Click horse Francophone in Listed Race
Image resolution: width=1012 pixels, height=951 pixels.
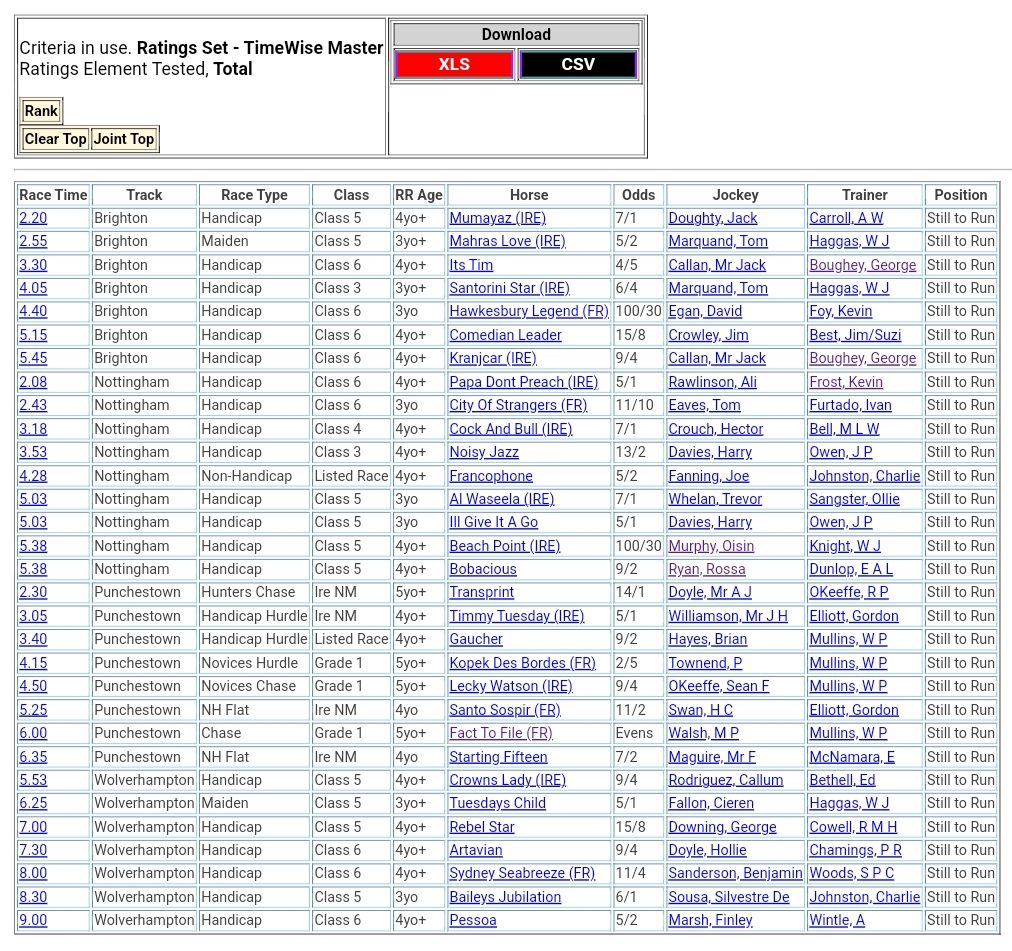click(490, 476)
